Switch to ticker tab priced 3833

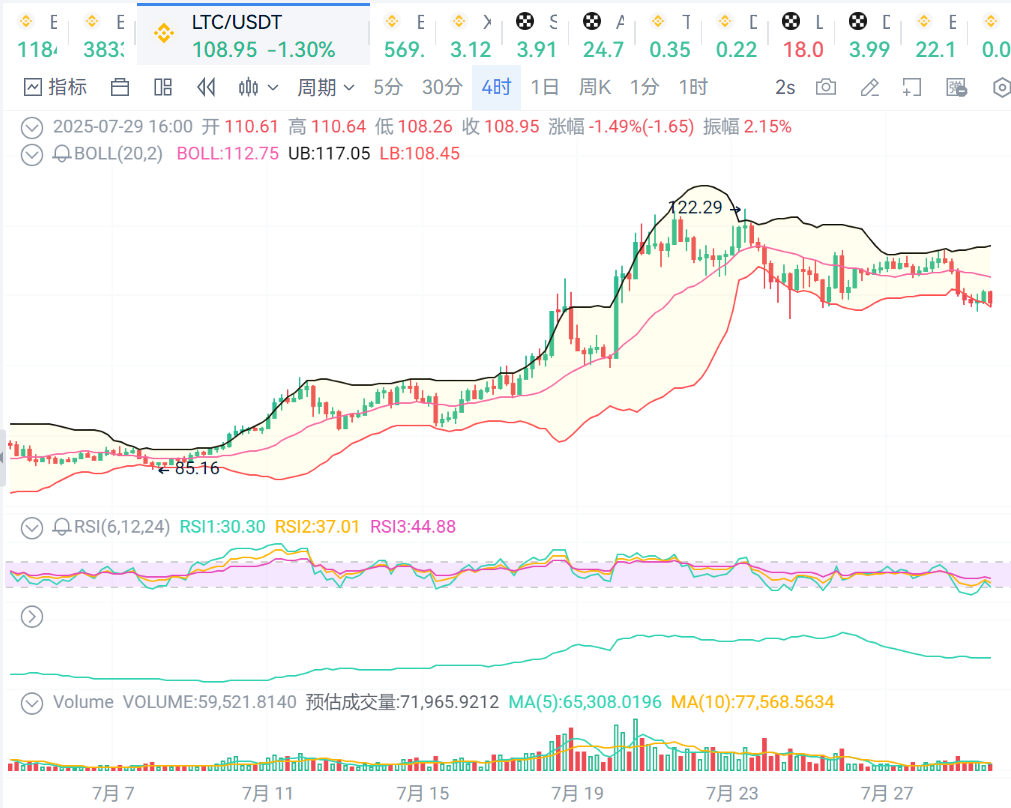(x=103, y=35)
